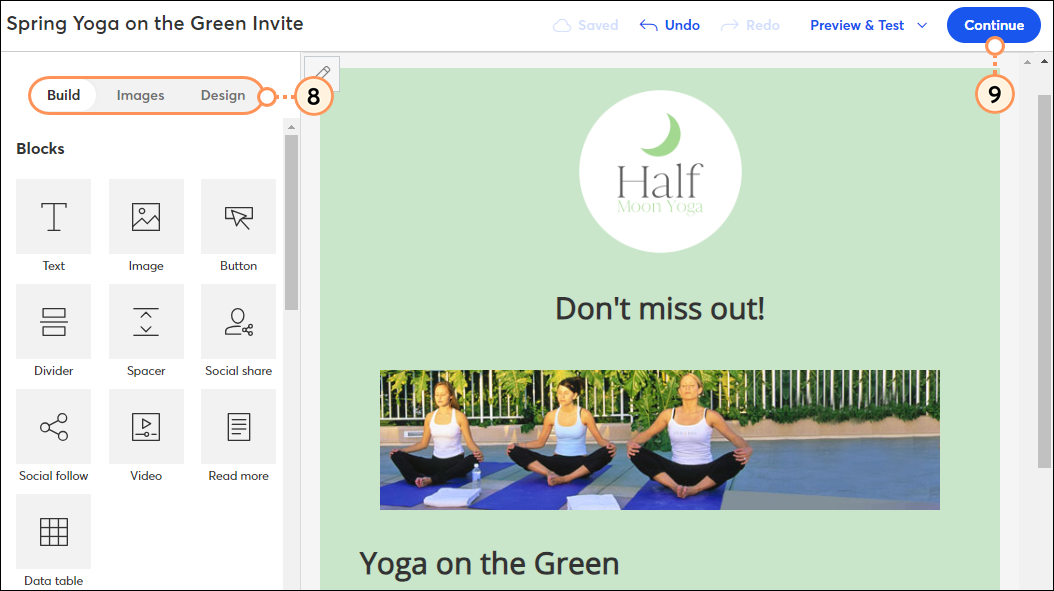
Task: Click the Undo button
Action: [670, 25]
